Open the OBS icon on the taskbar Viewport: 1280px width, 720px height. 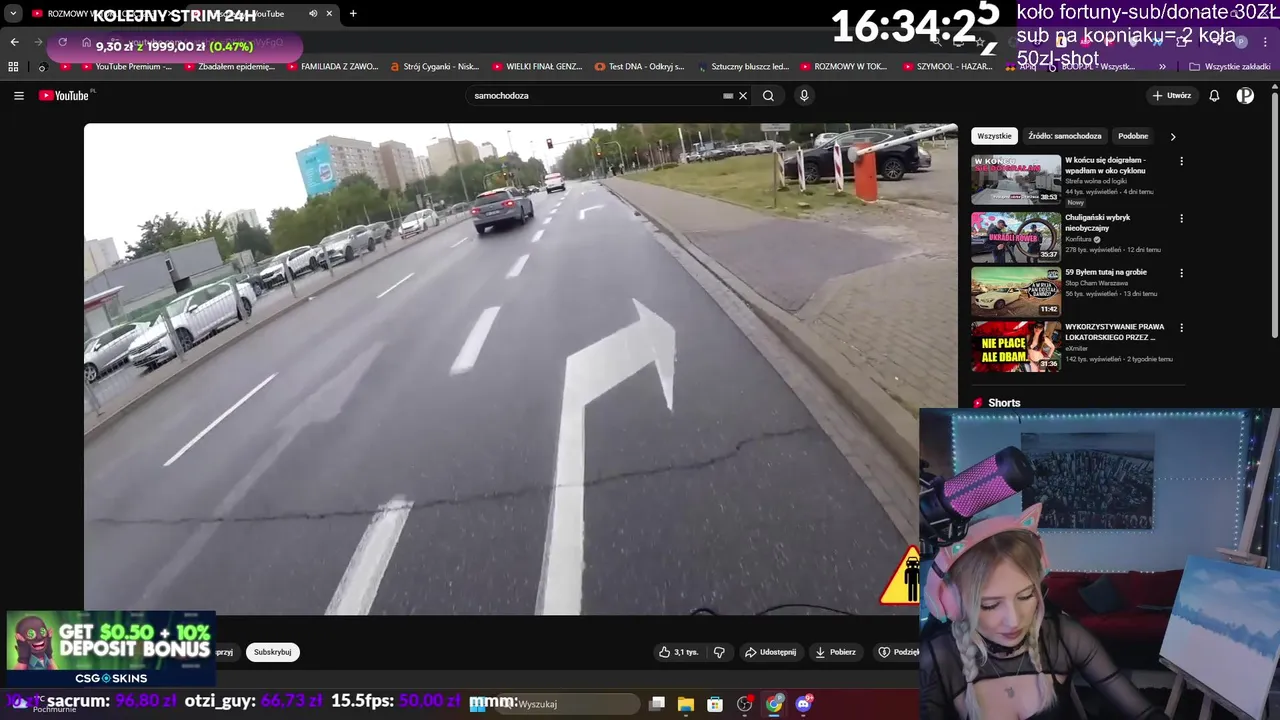pyautogui.click(x=744, y=704)
